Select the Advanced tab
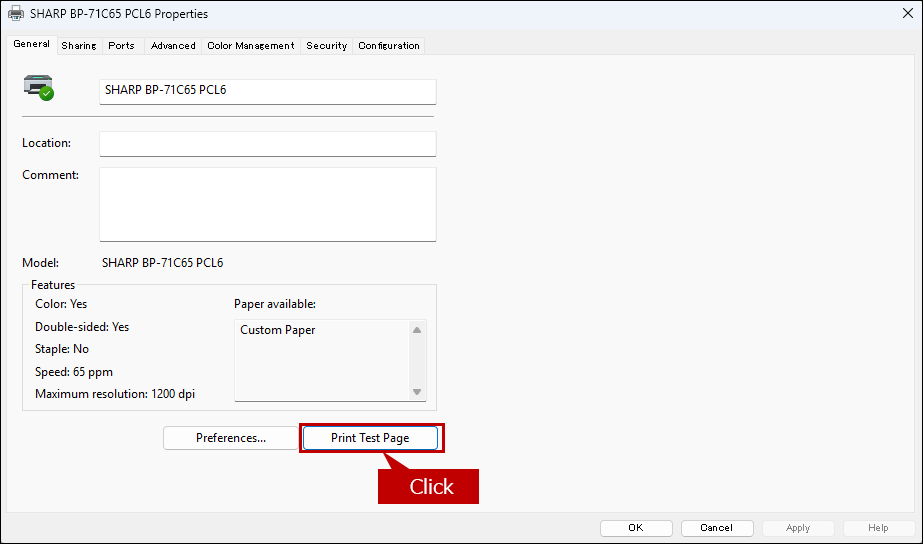This screenshot has height=544, width=923. pos(173,45)
